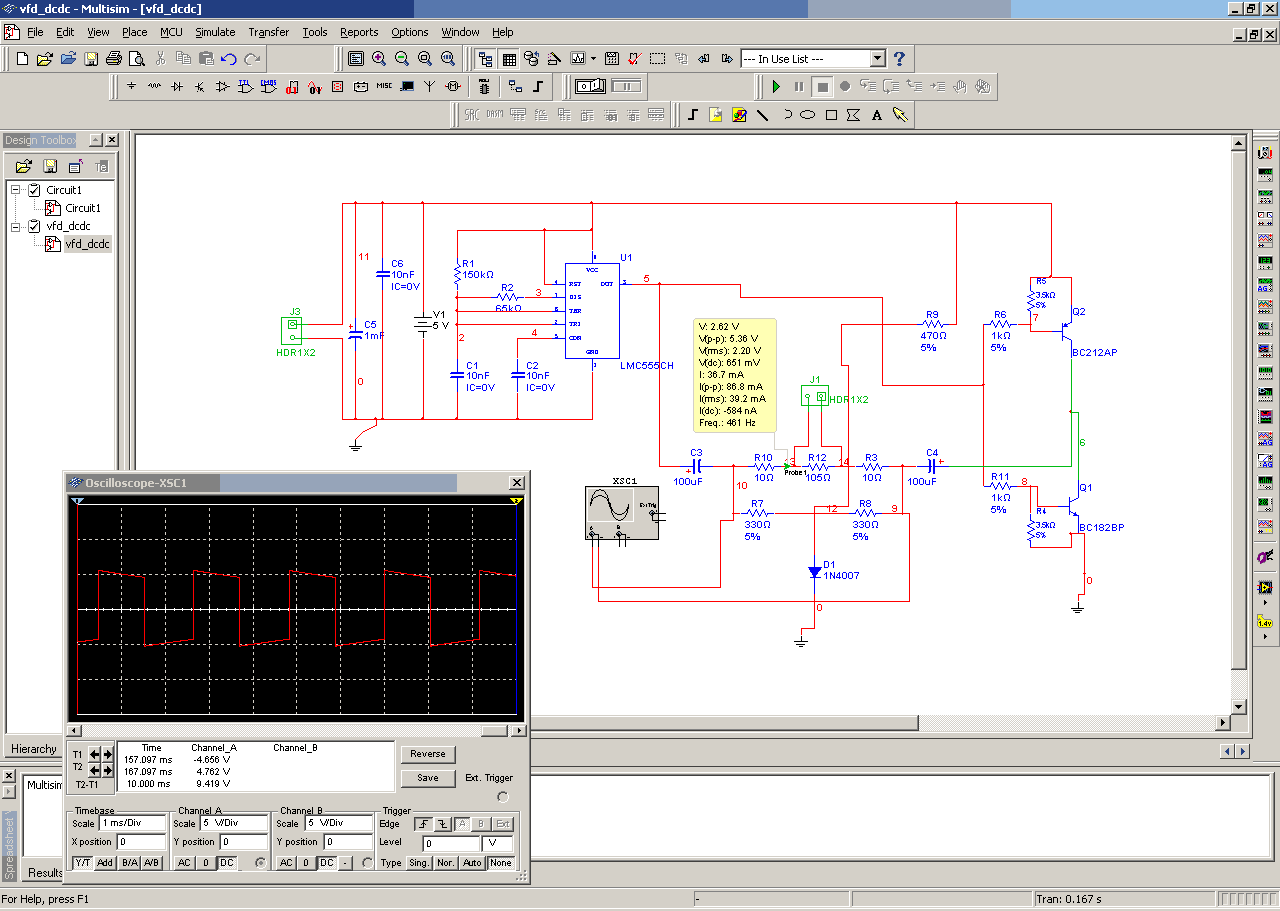The height and width of the screenshot is (911, 1280).
Task: Open the Grapher tool icon
Action: tap(578, 59)
